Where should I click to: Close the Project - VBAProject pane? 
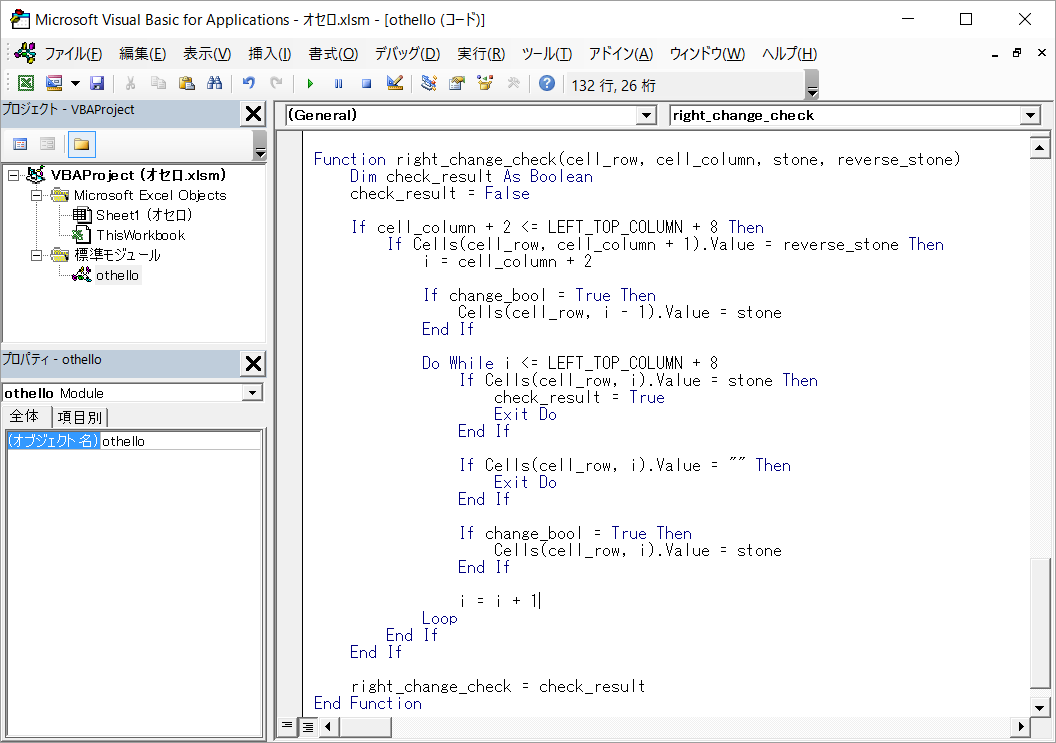click(x=254, y=114)
